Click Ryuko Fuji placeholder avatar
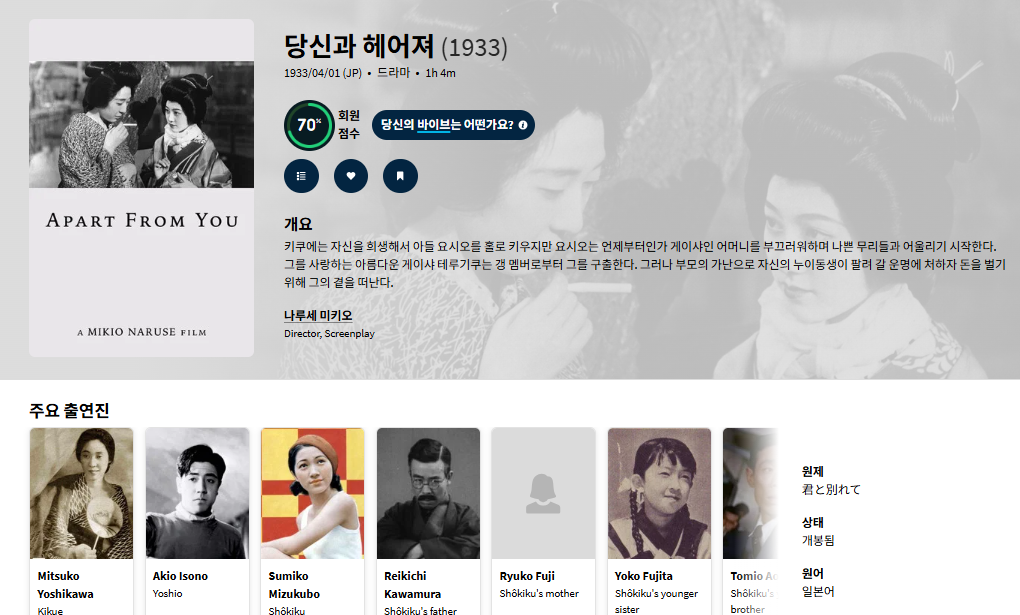The image size is (1020, 615). click(x=543, y=493)
